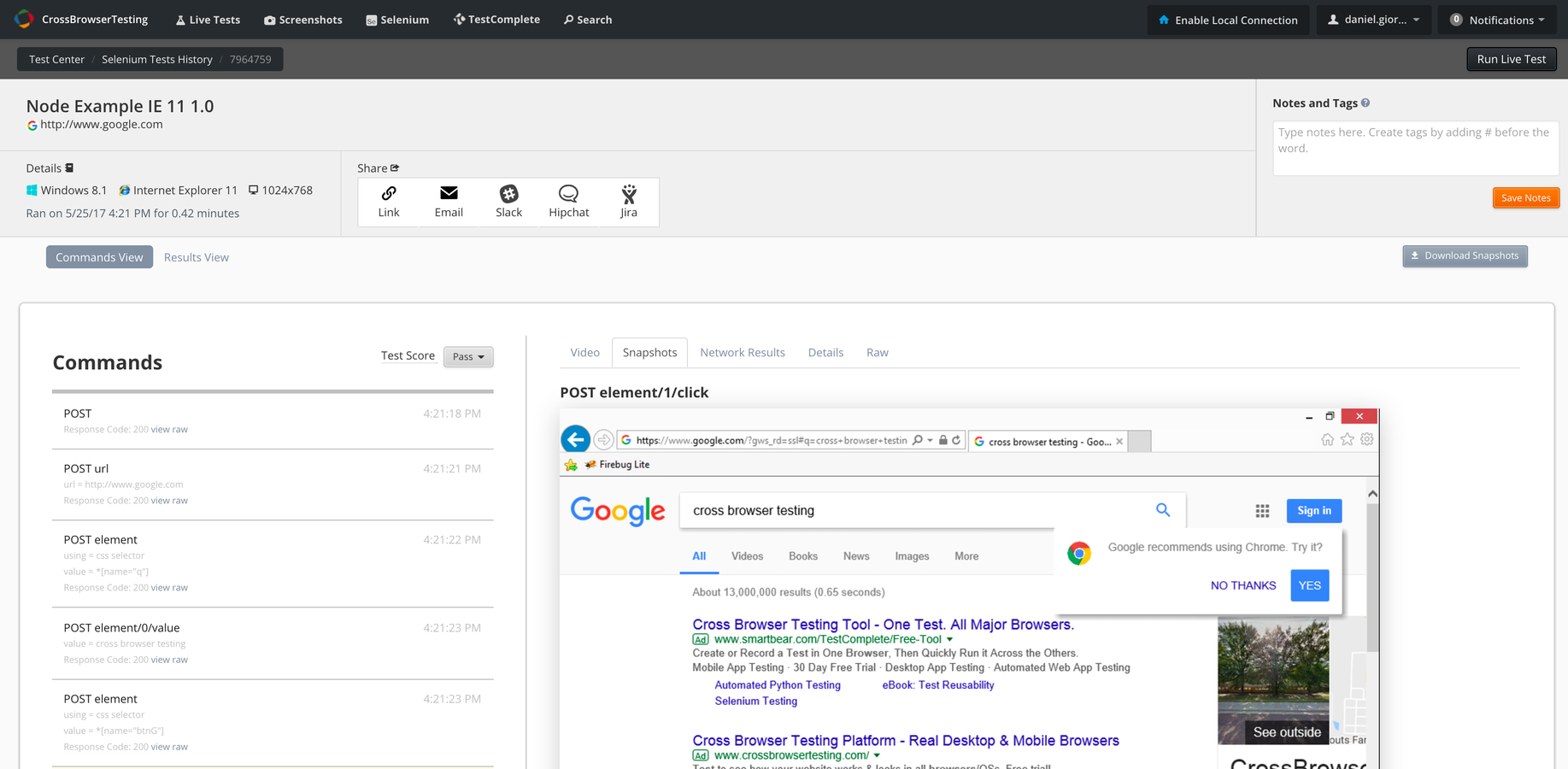1568x769 pixels.
Task: Open Cross Browser Testing Tool ad result
Action: 883,625
